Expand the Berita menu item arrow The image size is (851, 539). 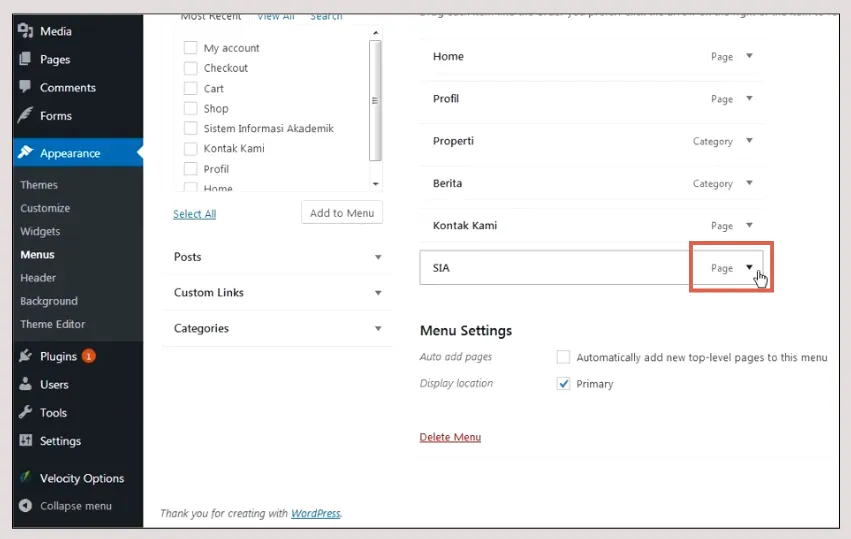(x=749, y=183)
